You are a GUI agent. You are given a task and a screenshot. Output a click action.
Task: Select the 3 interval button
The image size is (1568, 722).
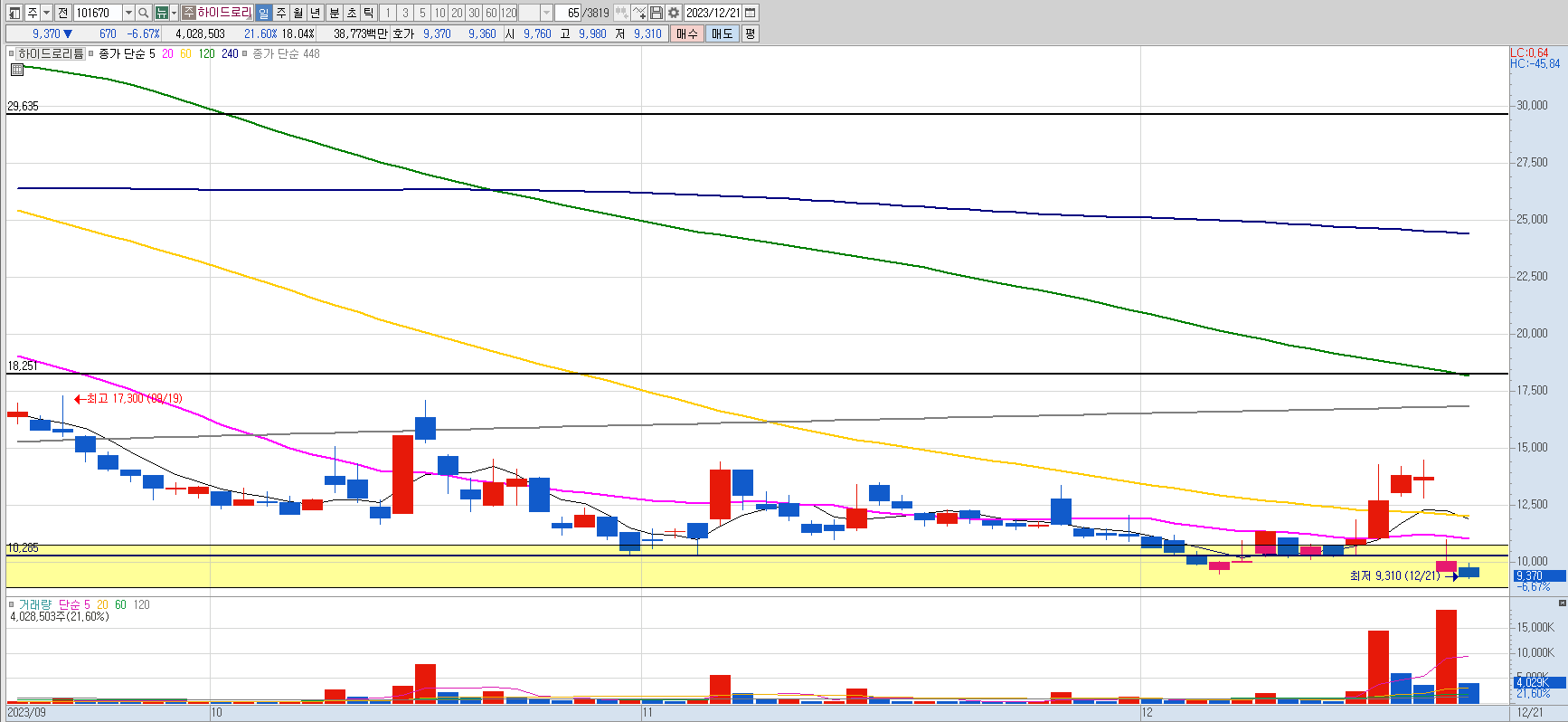tap(404, 13)
